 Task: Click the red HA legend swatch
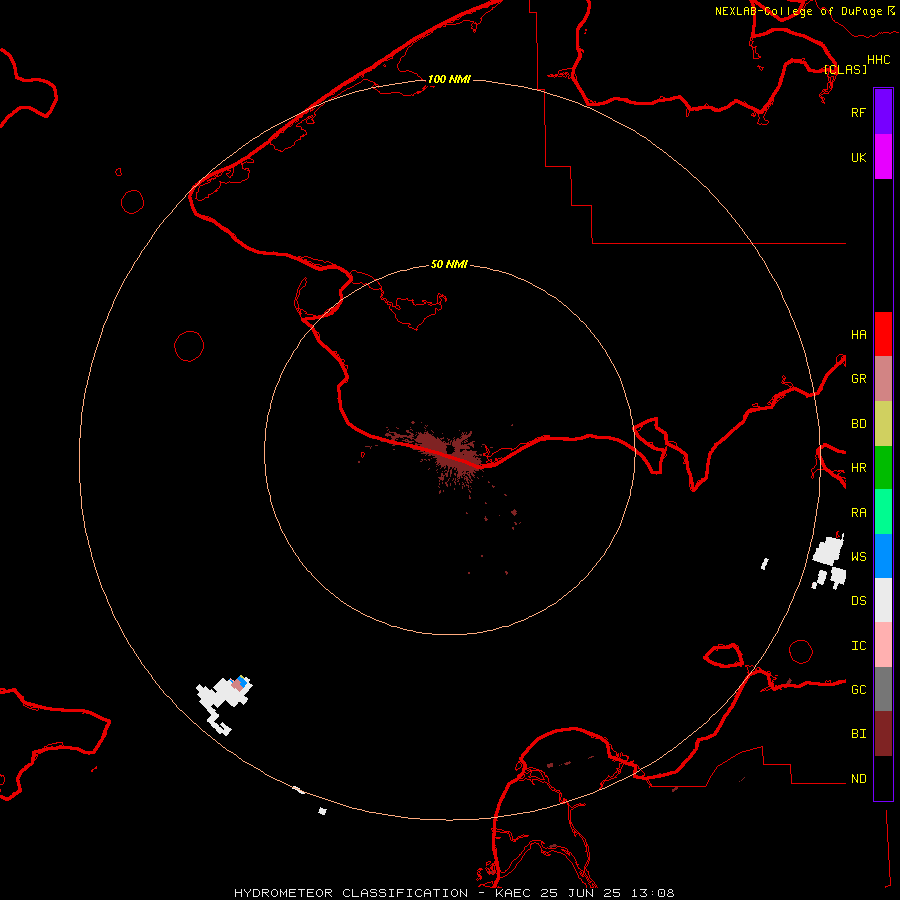883,334
